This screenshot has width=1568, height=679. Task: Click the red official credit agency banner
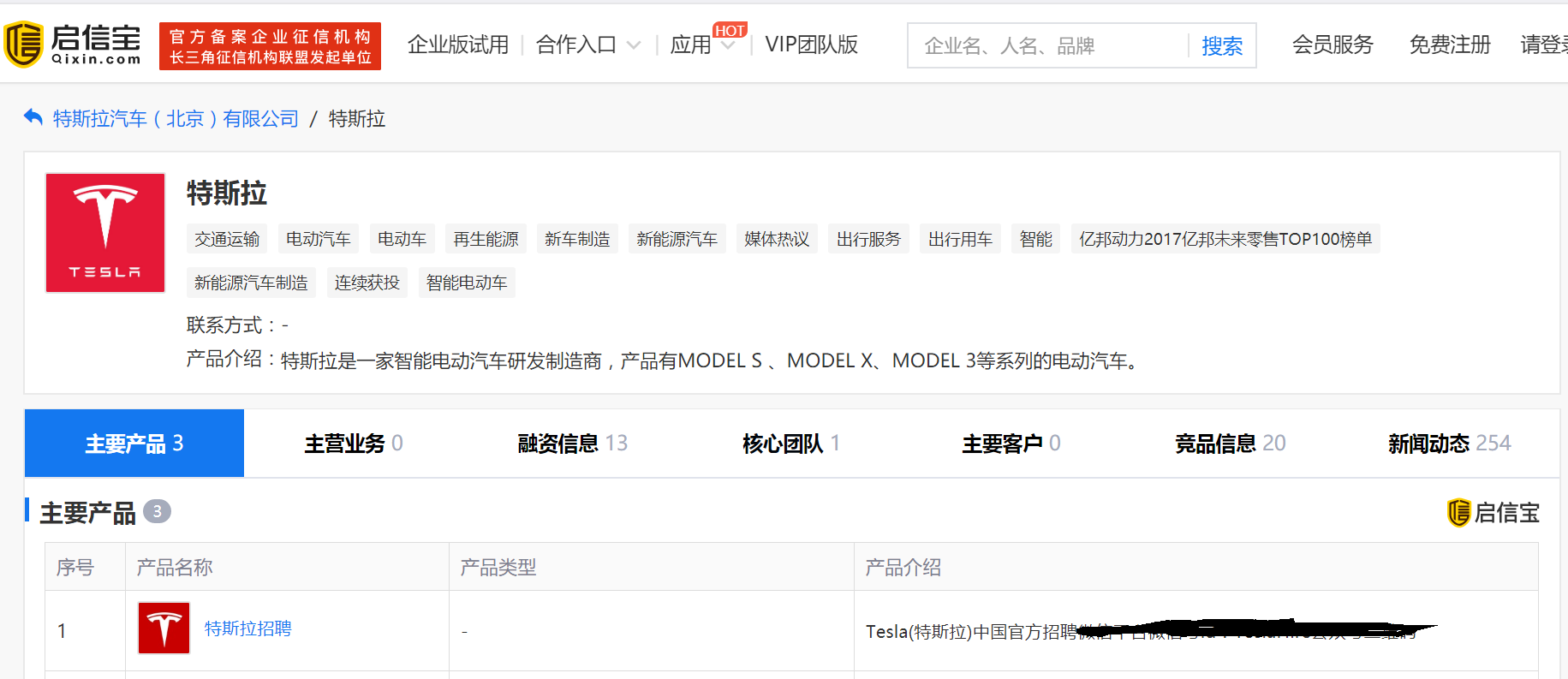270,46
